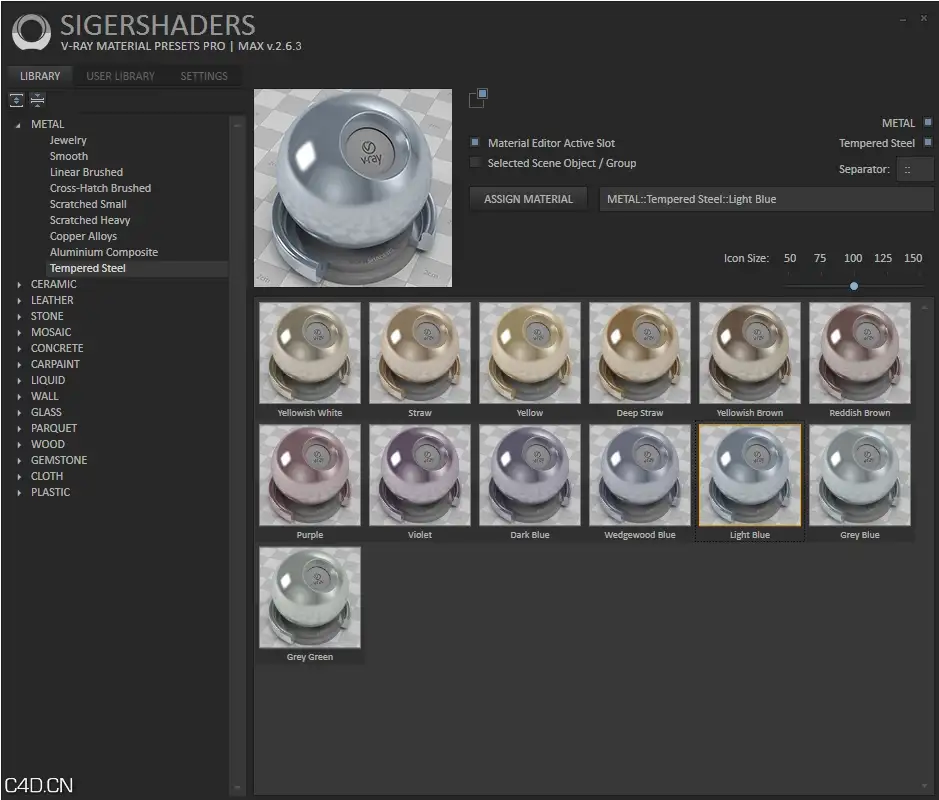Click the Icon Size slider handle

point(854,286)
